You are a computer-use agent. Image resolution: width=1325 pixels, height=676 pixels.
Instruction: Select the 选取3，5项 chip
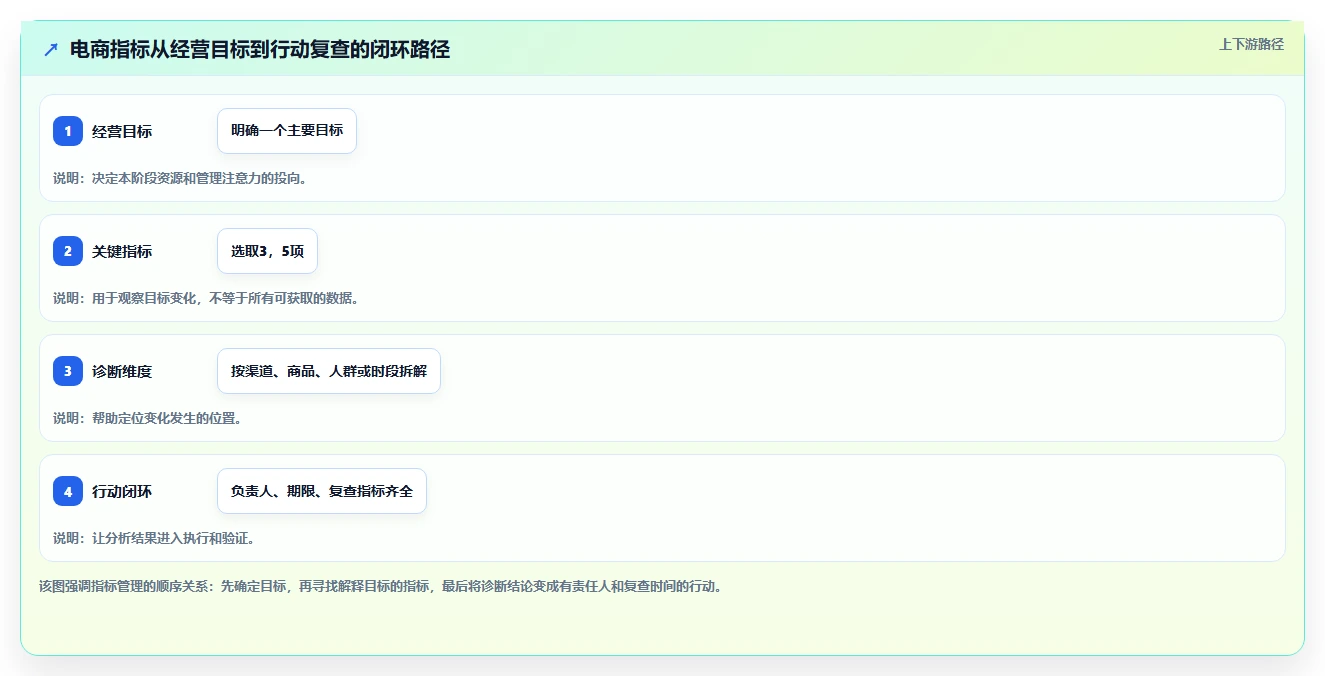click(x=267, y=251)
